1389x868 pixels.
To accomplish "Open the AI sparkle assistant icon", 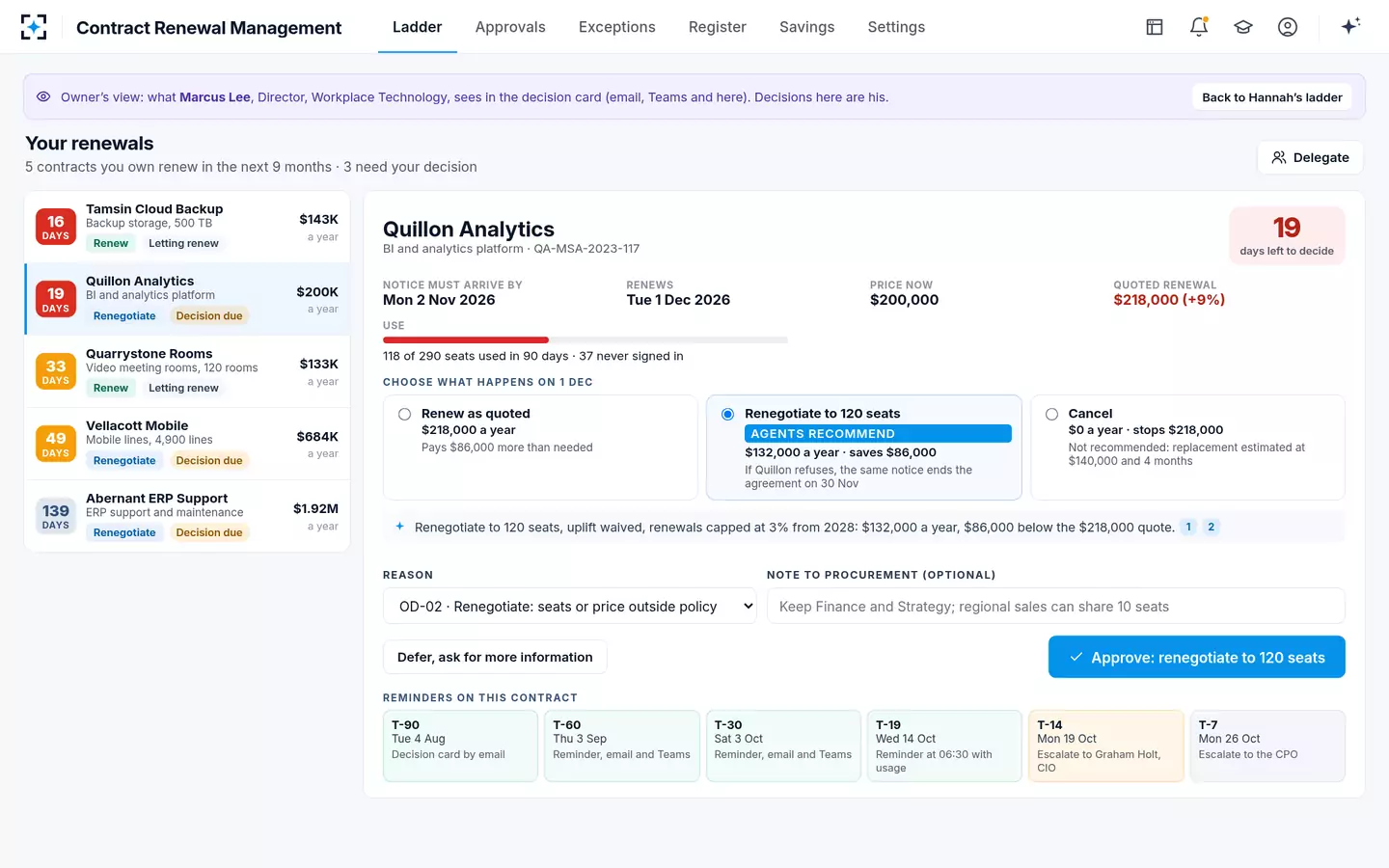I will (1350, 26).
